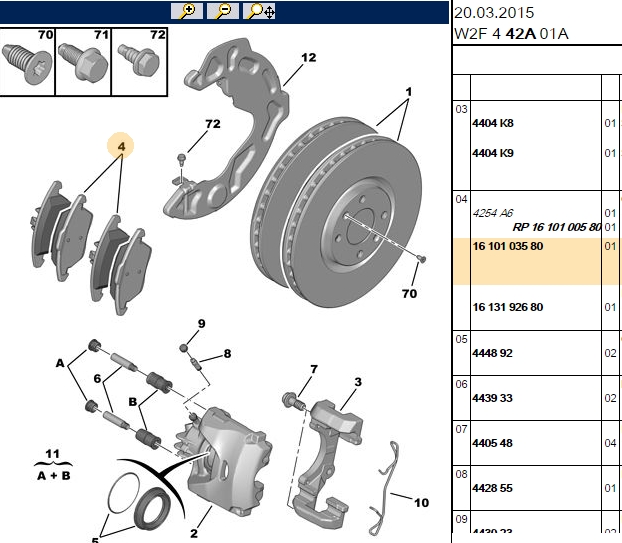622x543 pixels.
Task: Select superseded part number 4254 A6
Action: pos(493,213)
